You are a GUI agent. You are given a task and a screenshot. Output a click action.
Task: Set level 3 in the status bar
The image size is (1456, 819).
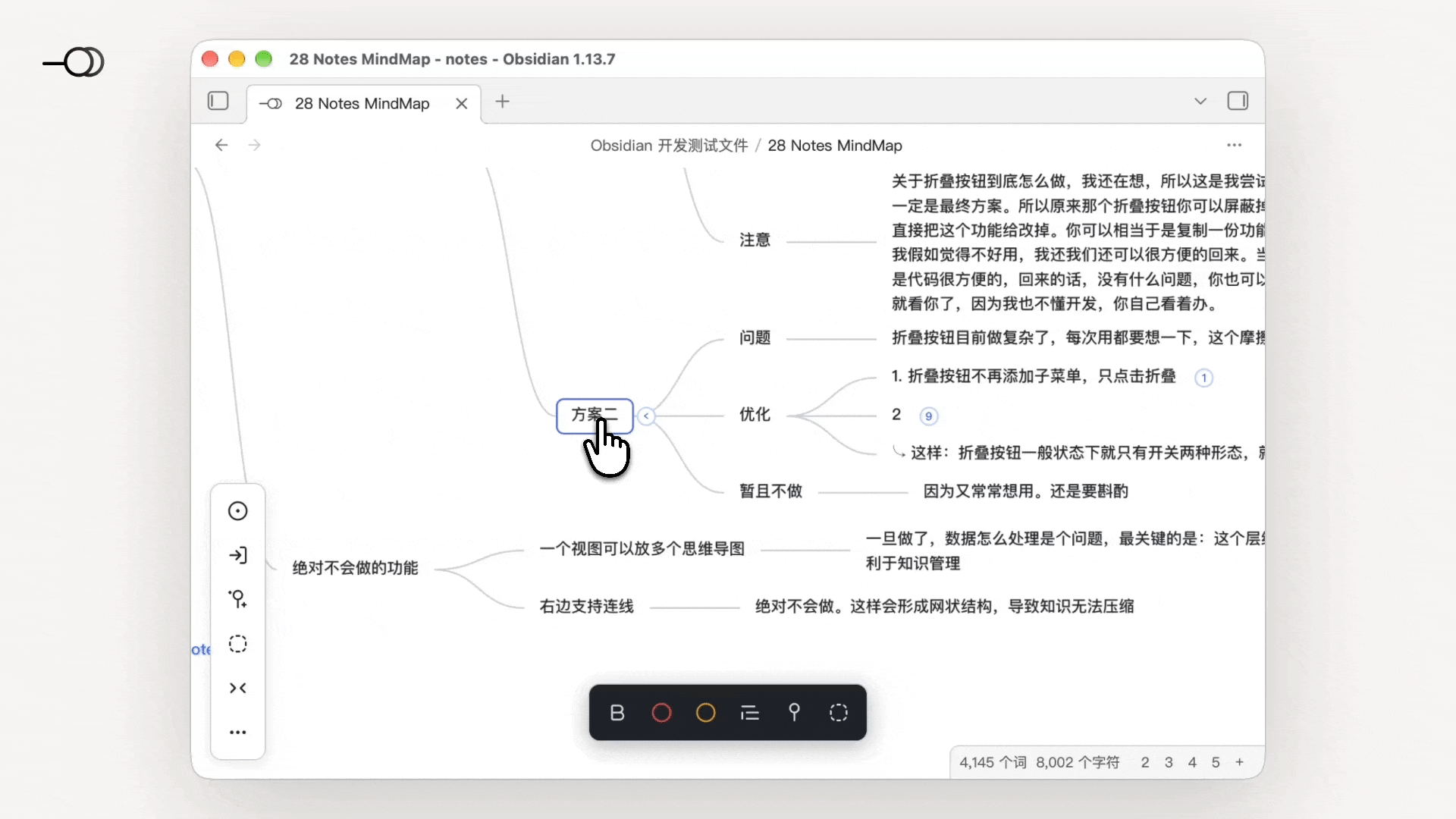point(1169,762)
